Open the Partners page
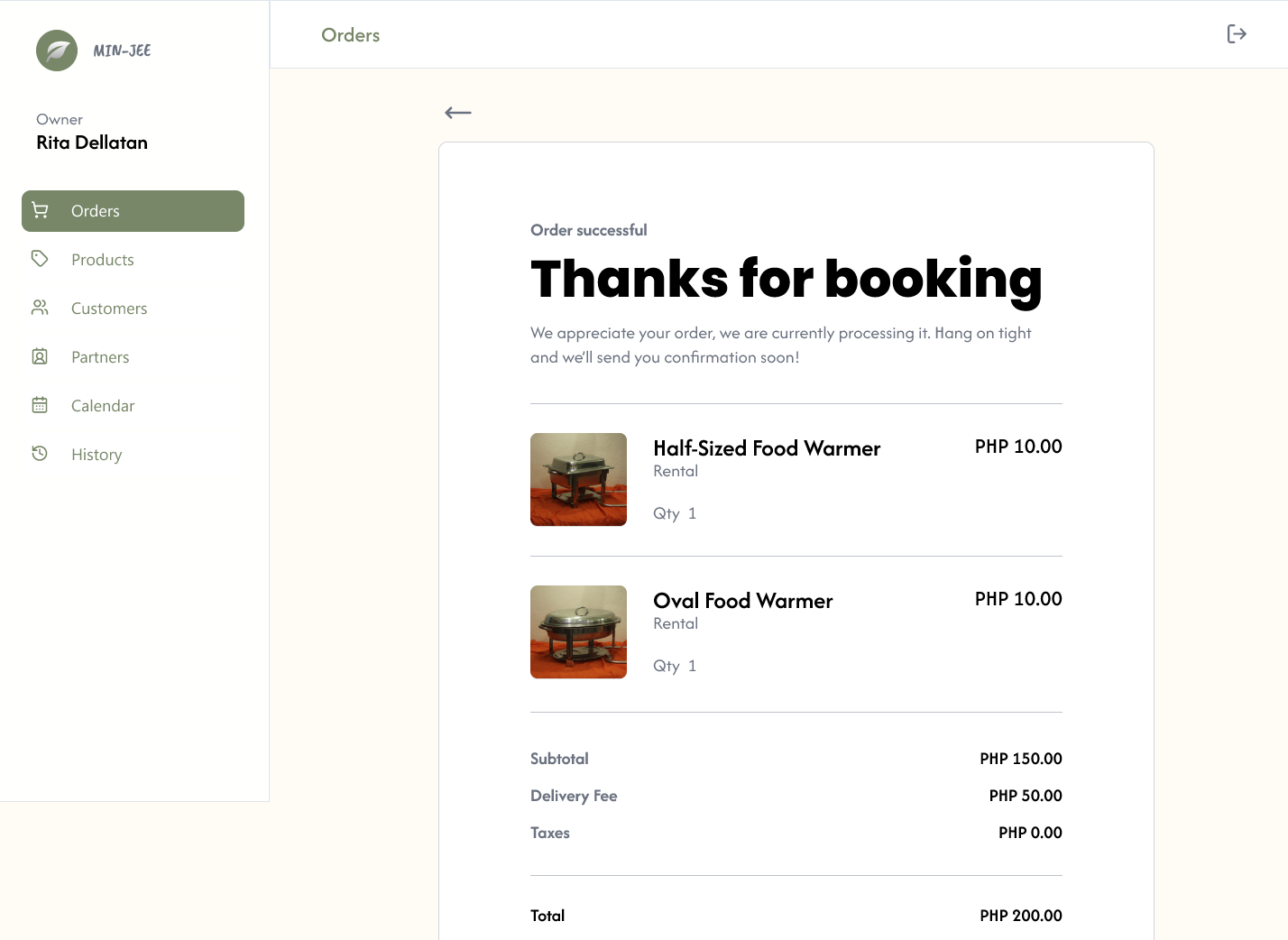The height and width of the screenshot is (940, 1288). coord(133,357)
